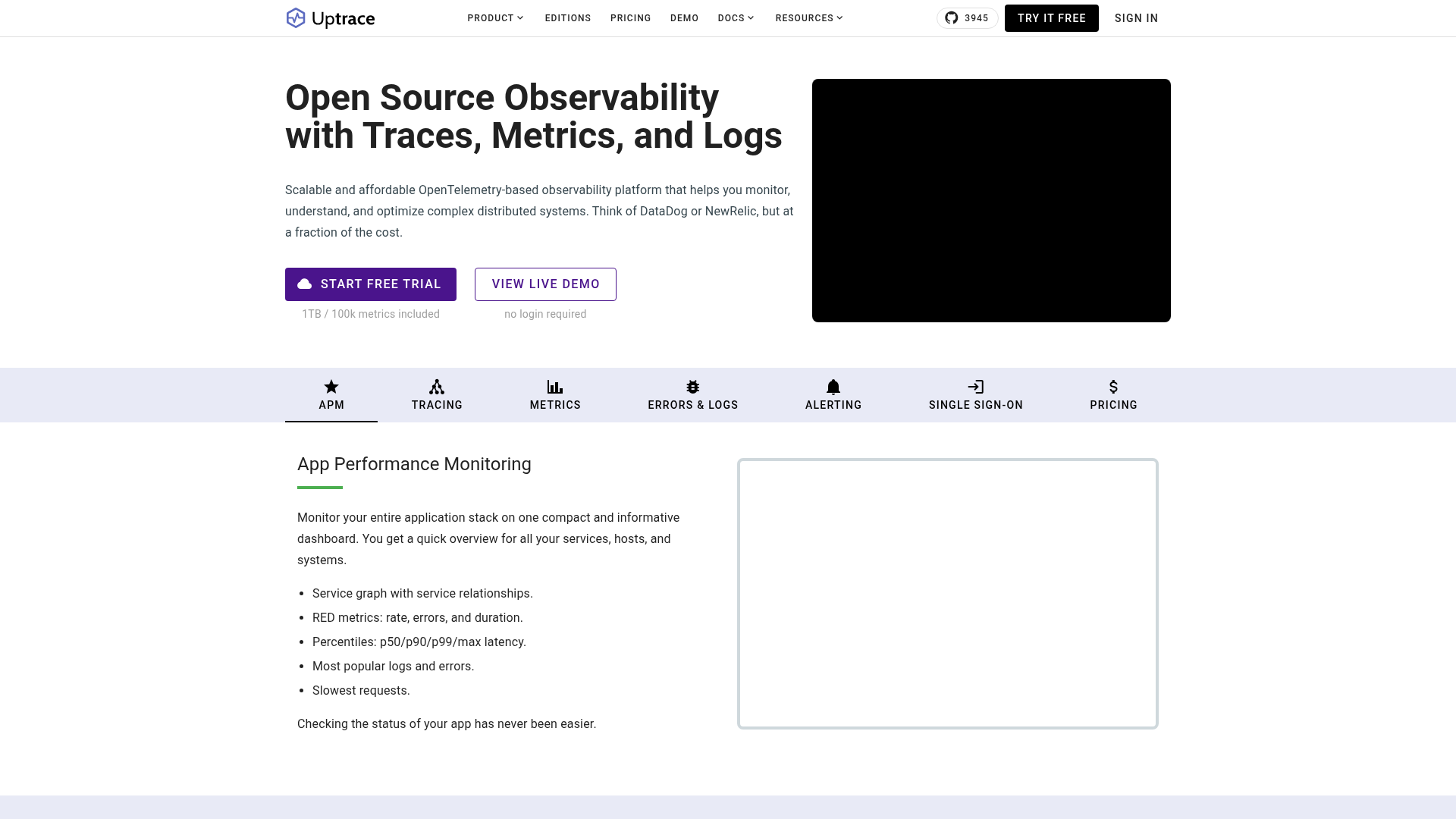This screenshot has height=819, width=1456.
Task: Click DEMO in the navigation bar
Action: [x=684, y=17]
